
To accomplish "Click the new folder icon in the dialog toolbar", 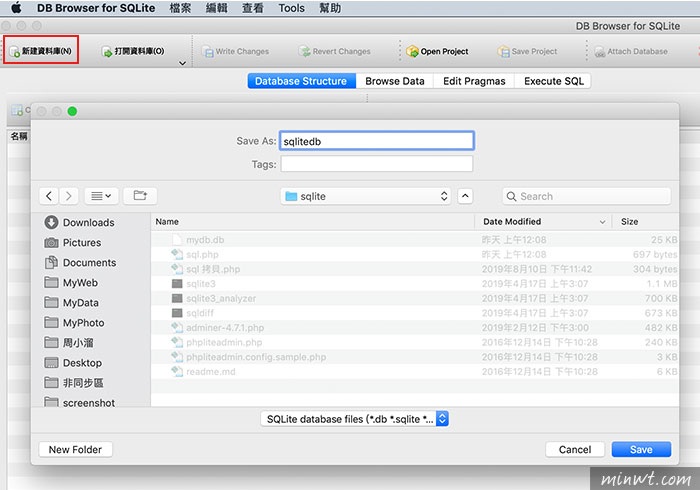I will (x=140, y=196).
